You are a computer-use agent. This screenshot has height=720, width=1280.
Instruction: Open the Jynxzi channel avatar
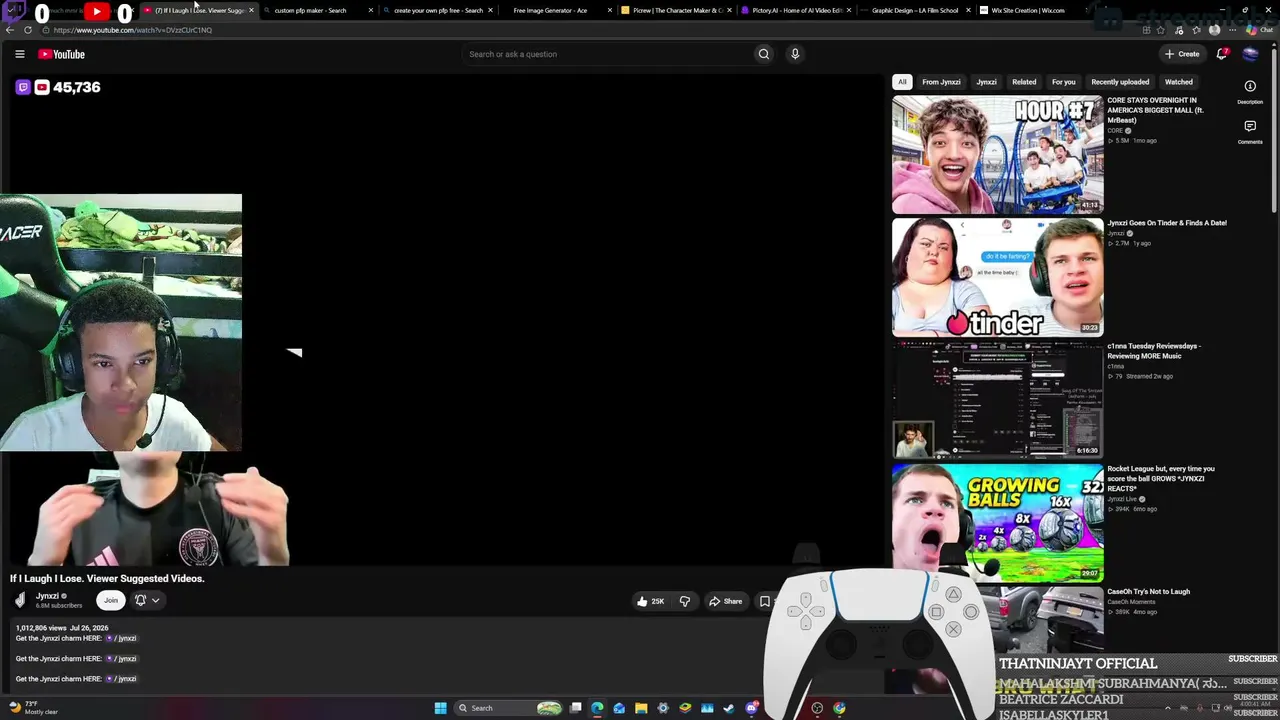click(20, 600)
